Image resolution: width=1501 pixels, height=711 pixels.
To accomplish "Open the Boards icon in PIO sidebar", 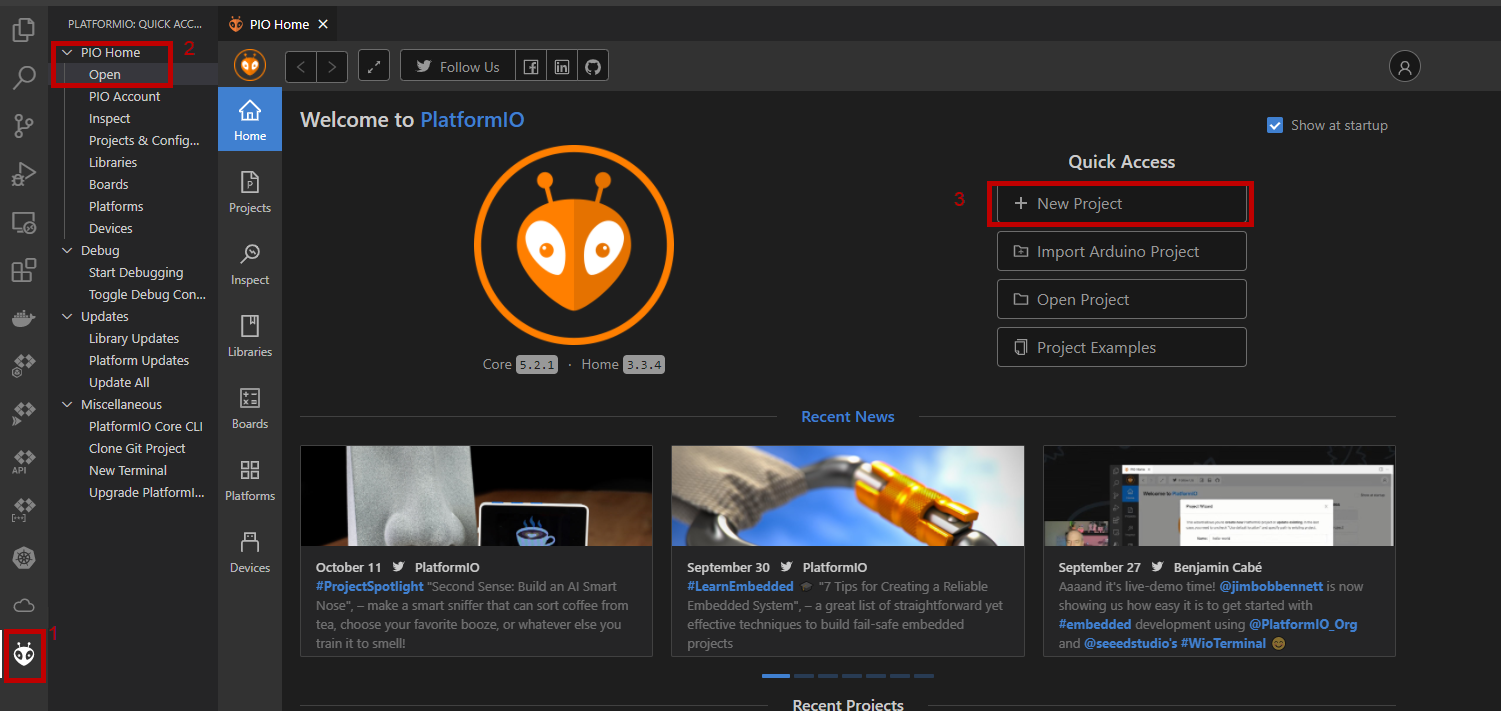I will point(250,407).
